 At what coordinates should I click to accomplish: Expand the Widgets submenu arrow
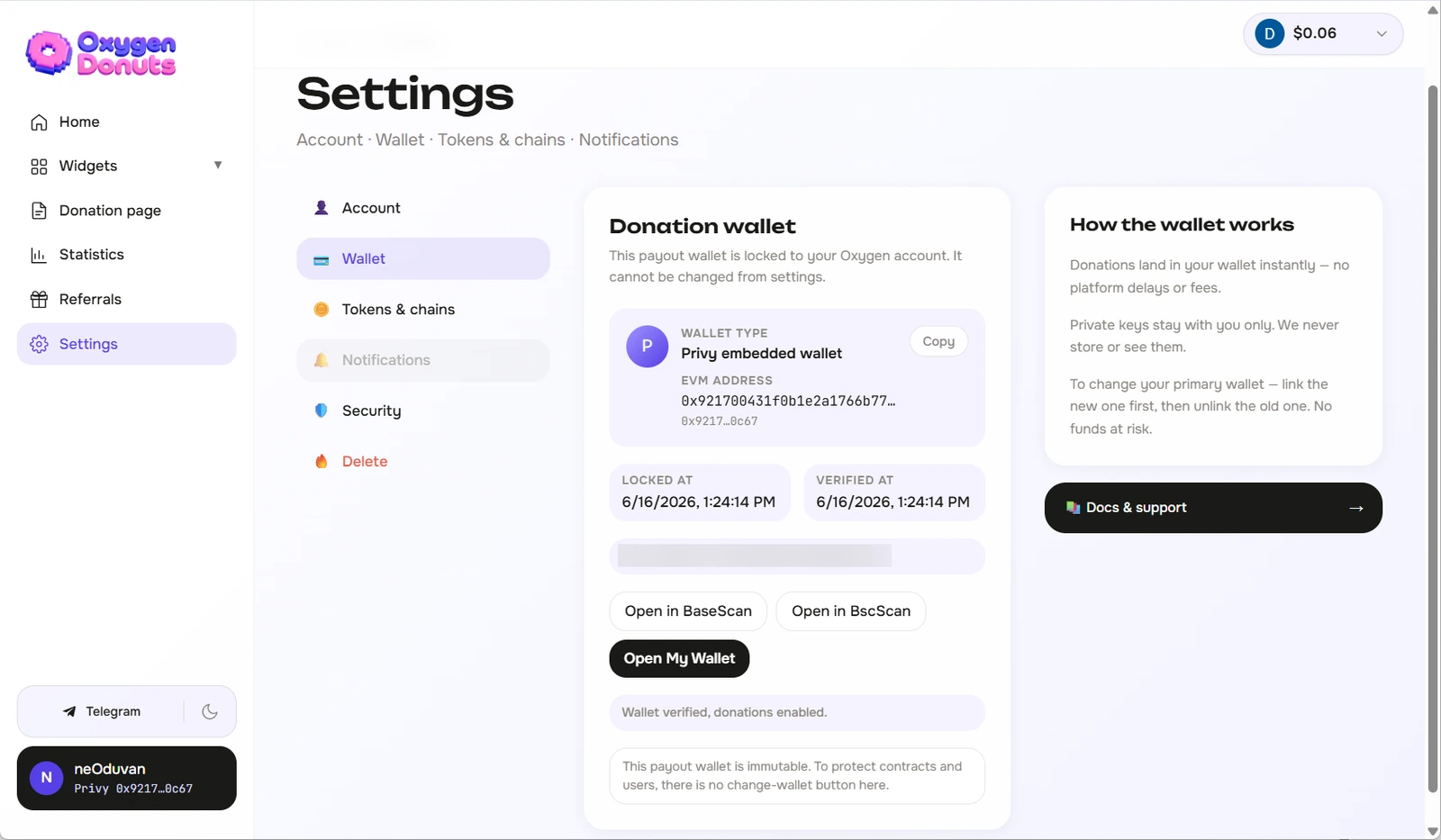pos(218,166)
